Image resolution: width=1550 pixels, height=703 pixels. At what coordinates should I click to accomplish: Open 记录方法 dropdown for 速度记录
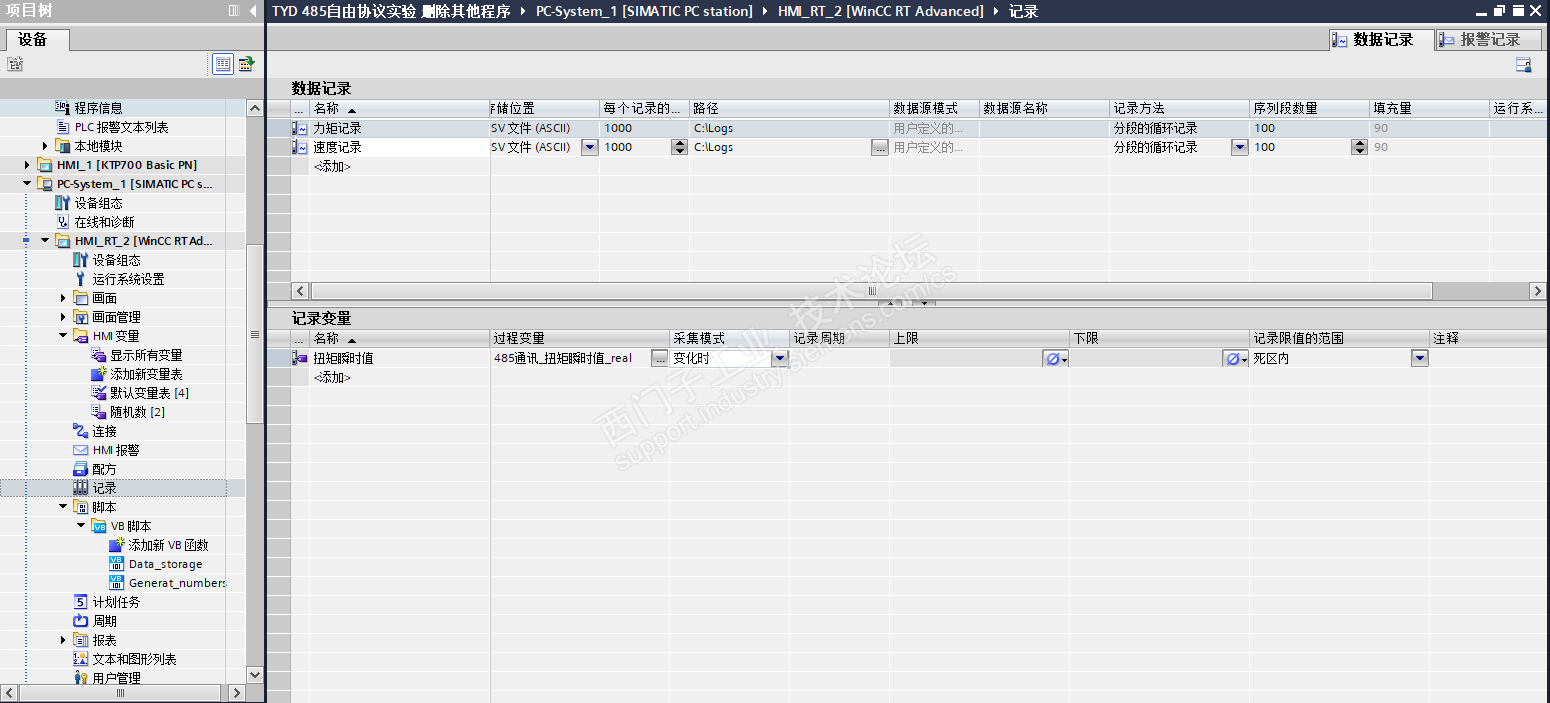(1239, 147)
